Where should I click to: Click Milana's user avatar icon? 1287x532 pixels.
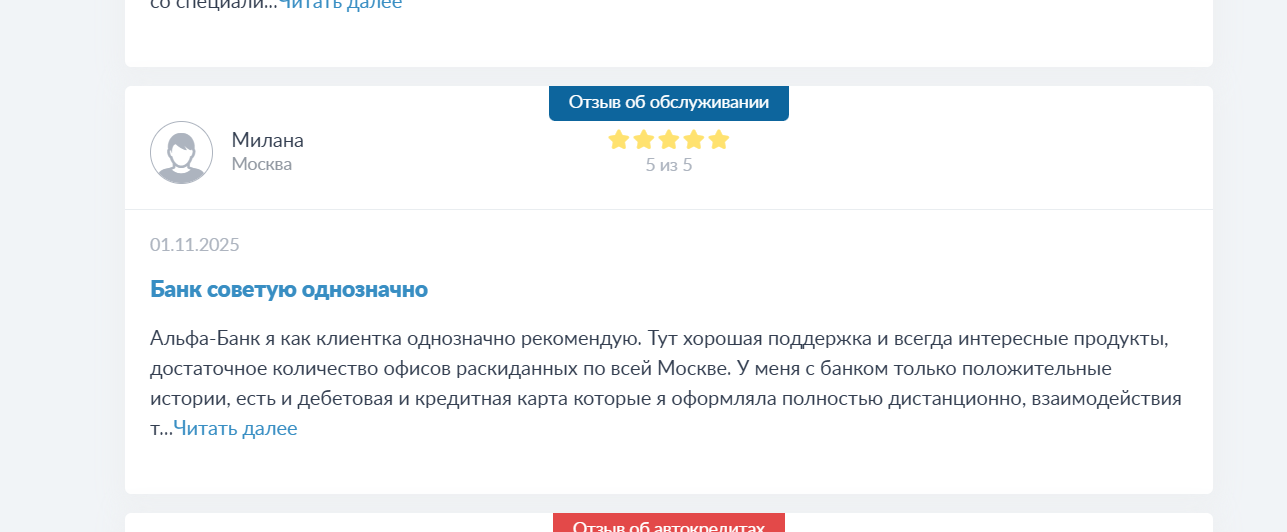pyautogui.click(x=181, y=152)
